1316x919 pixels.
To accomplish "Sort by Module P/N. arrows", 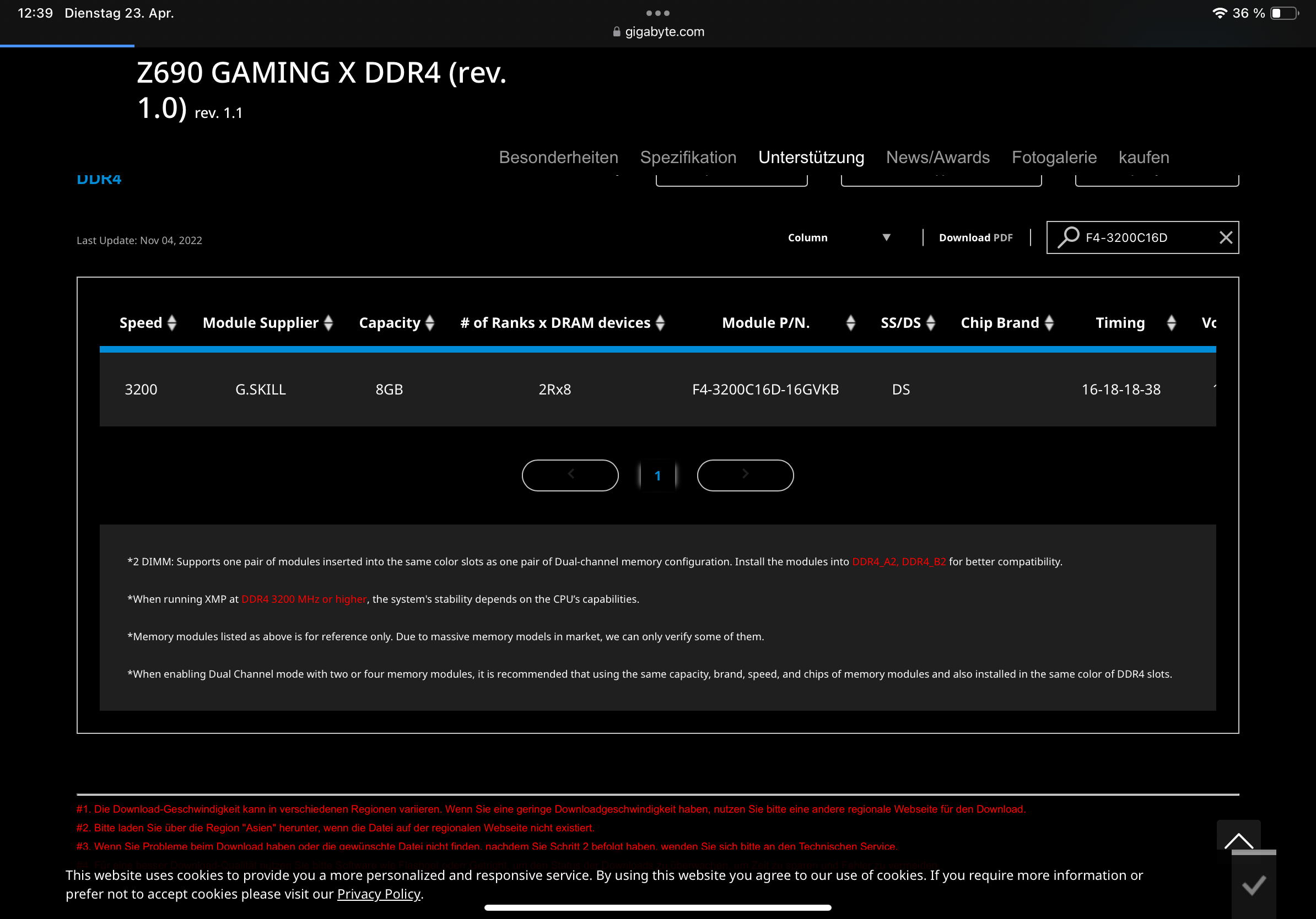I will 850,322.
